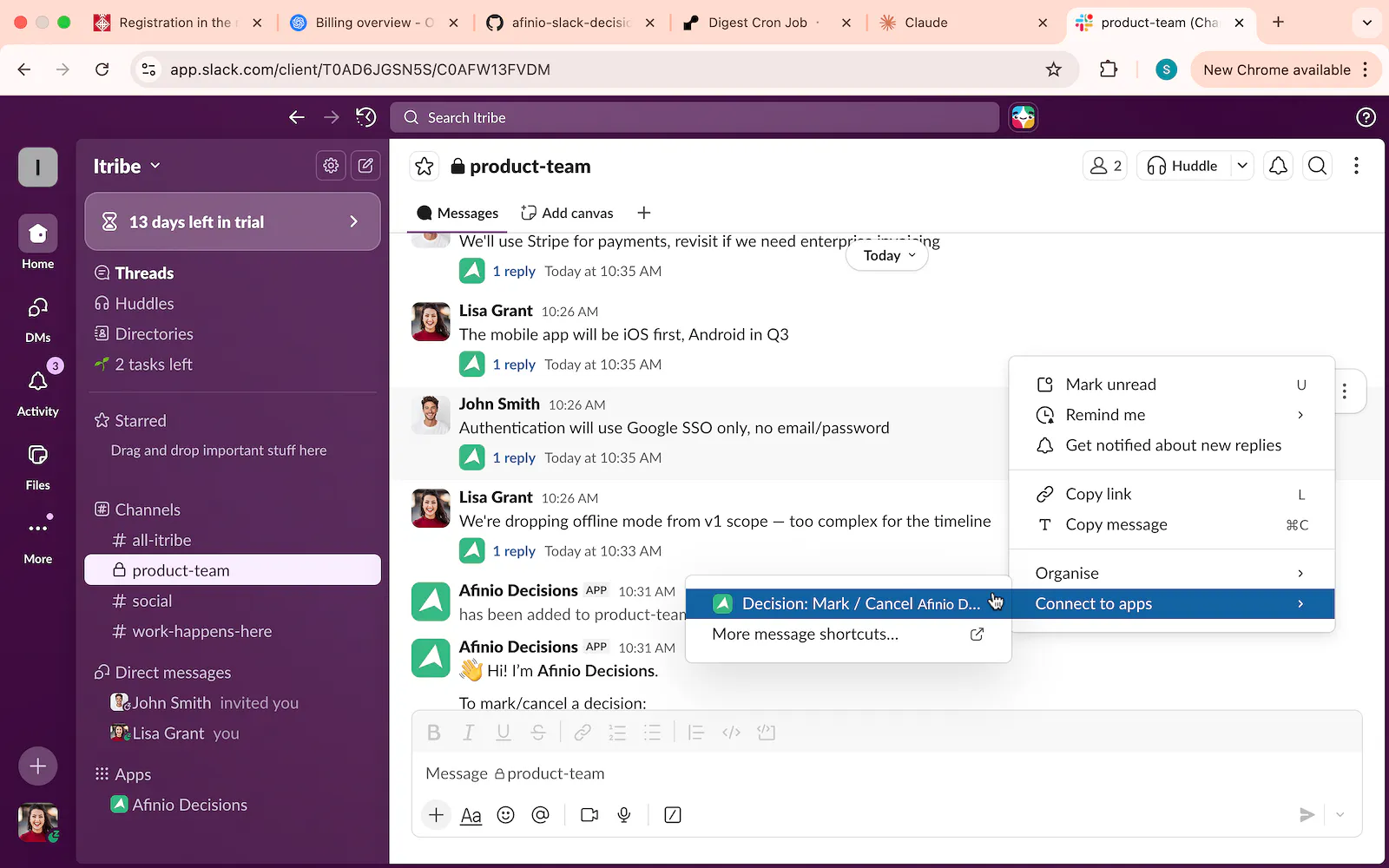Open Chrome tab list dropdown
This screenshot has width=1389, height=868.
(1367, 23)
